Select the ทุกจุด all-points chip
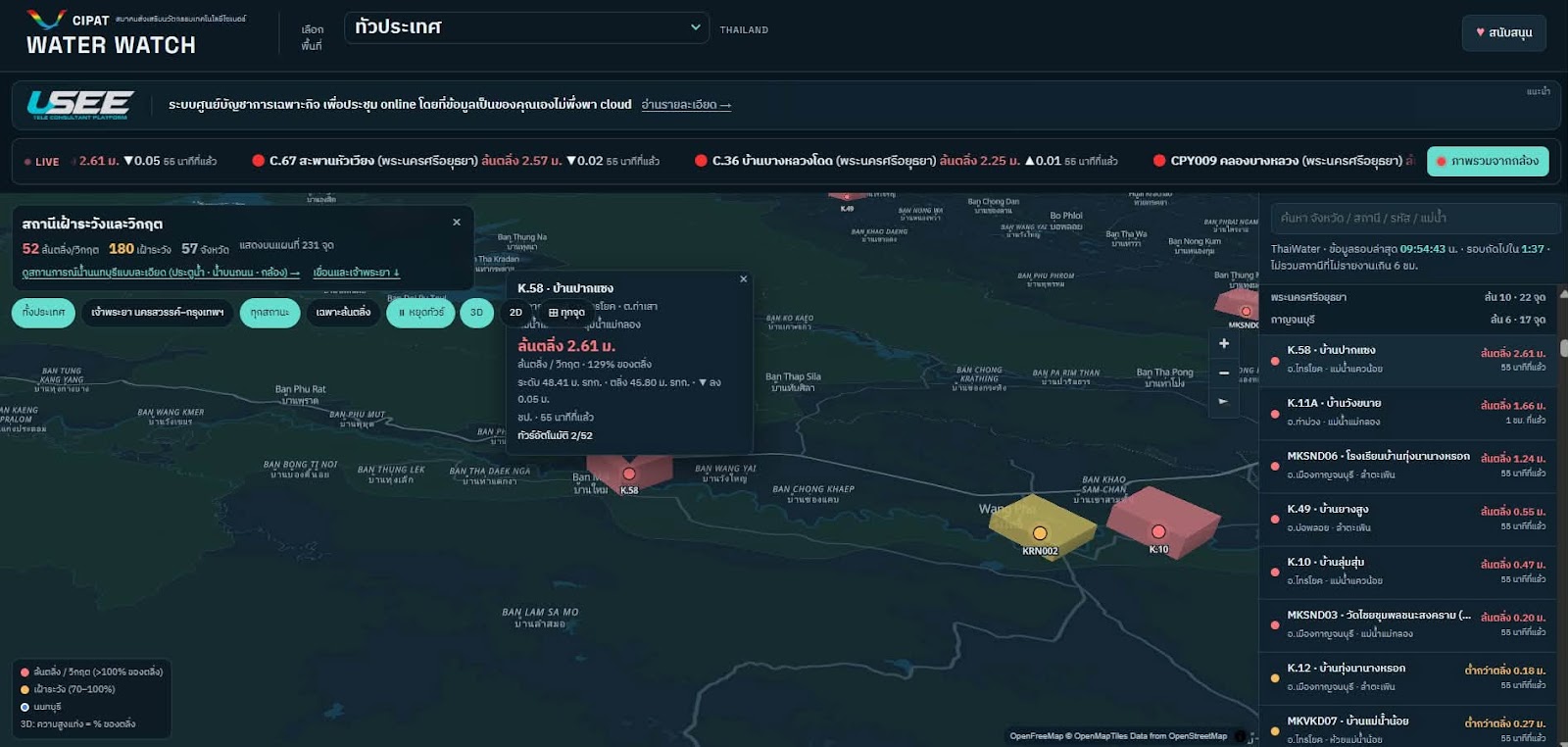1568x747 pixels. pos(566,313)
